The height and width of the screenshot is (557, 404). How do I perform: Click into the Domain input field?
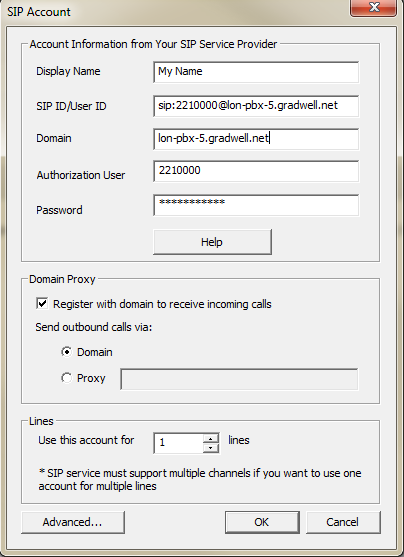click(256, 139)
